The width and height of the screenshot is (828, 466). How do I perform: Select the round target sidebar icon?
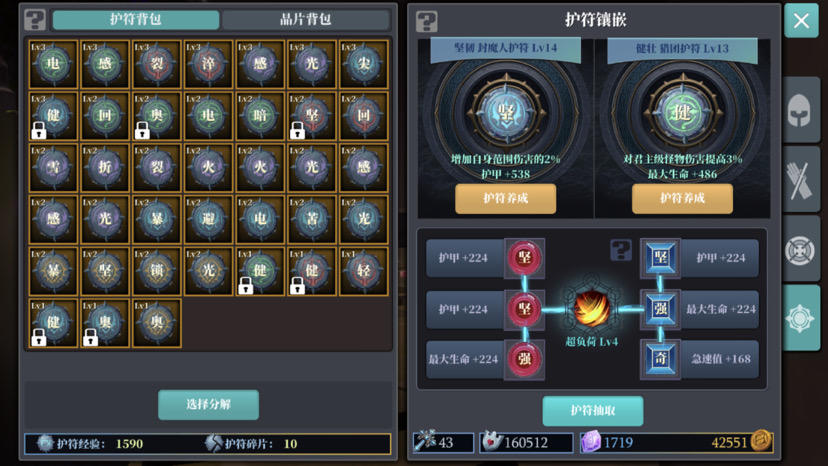[x=801, y=249]
